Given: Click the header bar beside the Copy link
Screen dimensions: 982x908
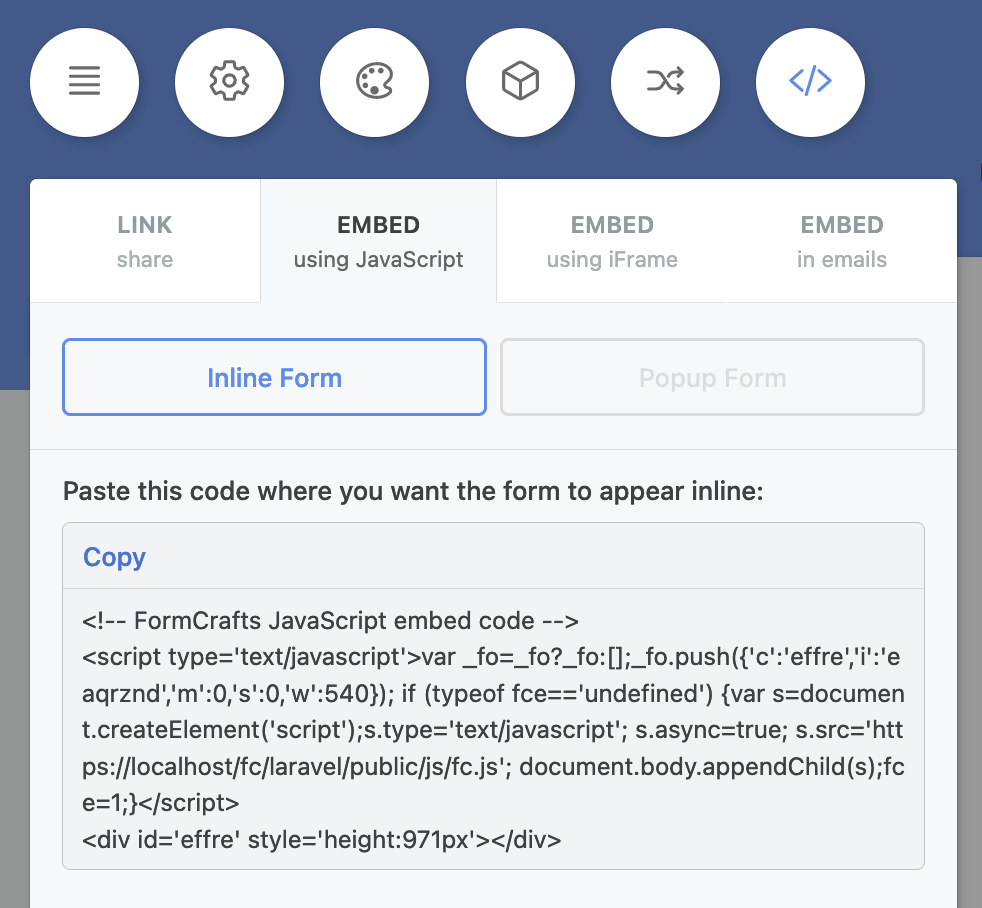Looking at the screenshot, I should point(532,556).
